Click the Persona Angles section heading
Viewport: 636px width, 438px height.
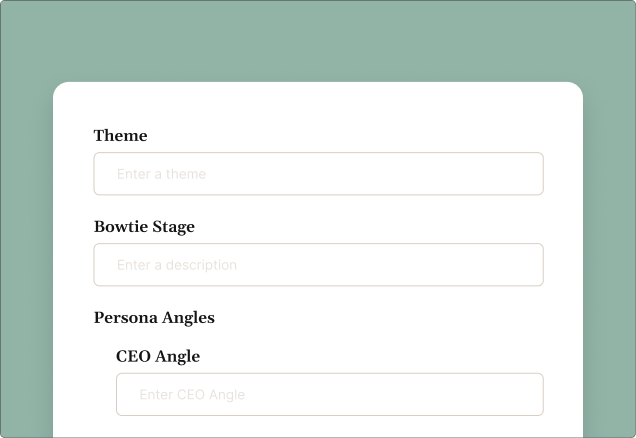click(154, 318)
